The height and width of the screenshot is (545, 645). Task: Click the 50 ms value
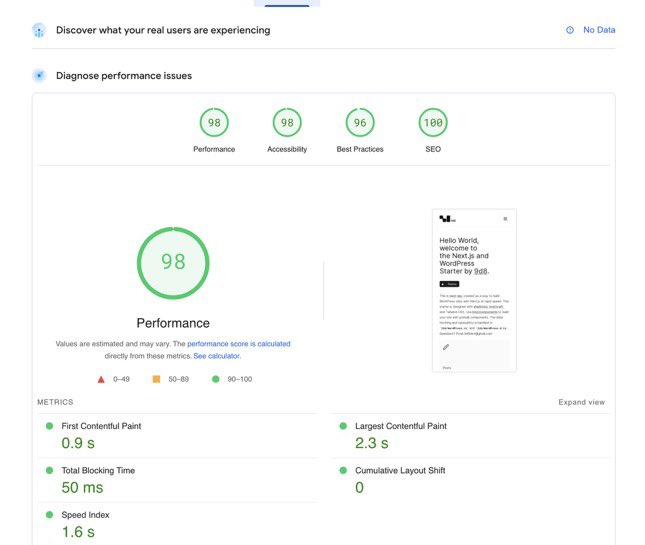coord(82,488)
